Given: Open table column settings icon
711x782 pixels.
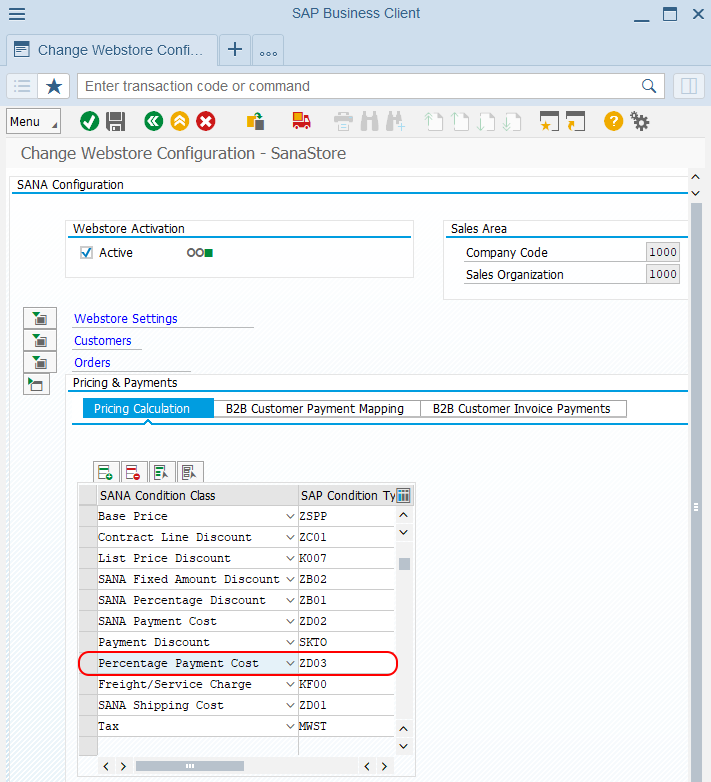Looking at the screenshot, I should point(403,495).
